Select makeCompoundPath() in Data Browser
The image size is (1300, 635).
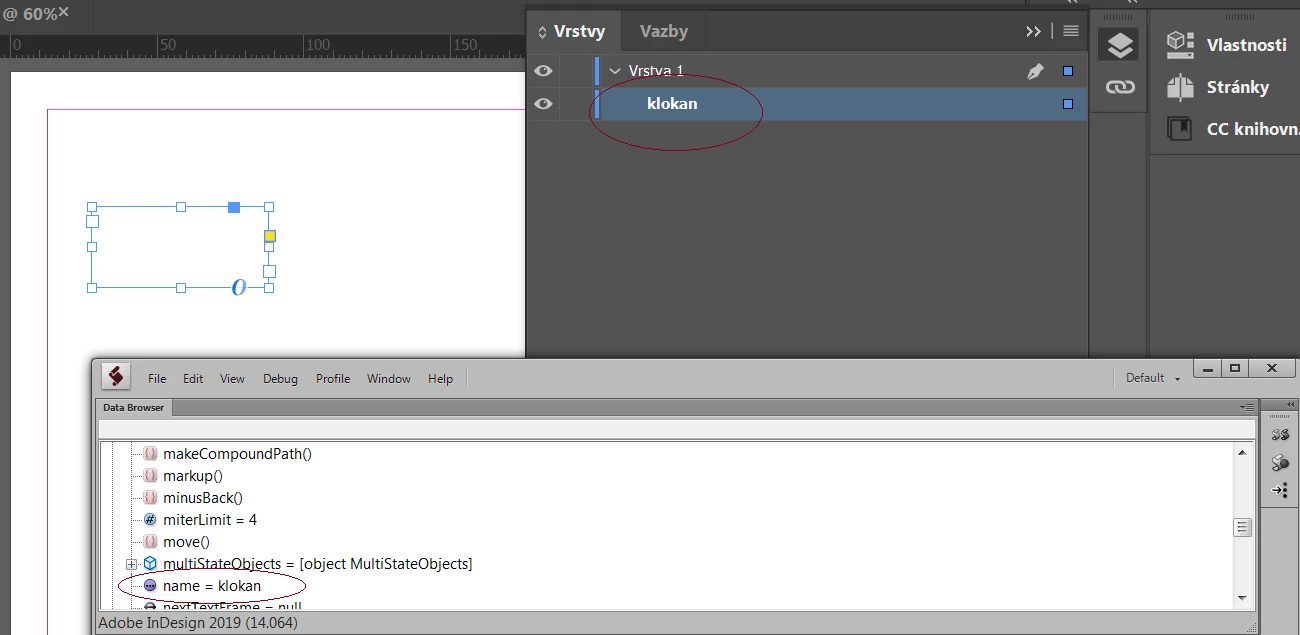pyautogui.click(x=237, y=453)
